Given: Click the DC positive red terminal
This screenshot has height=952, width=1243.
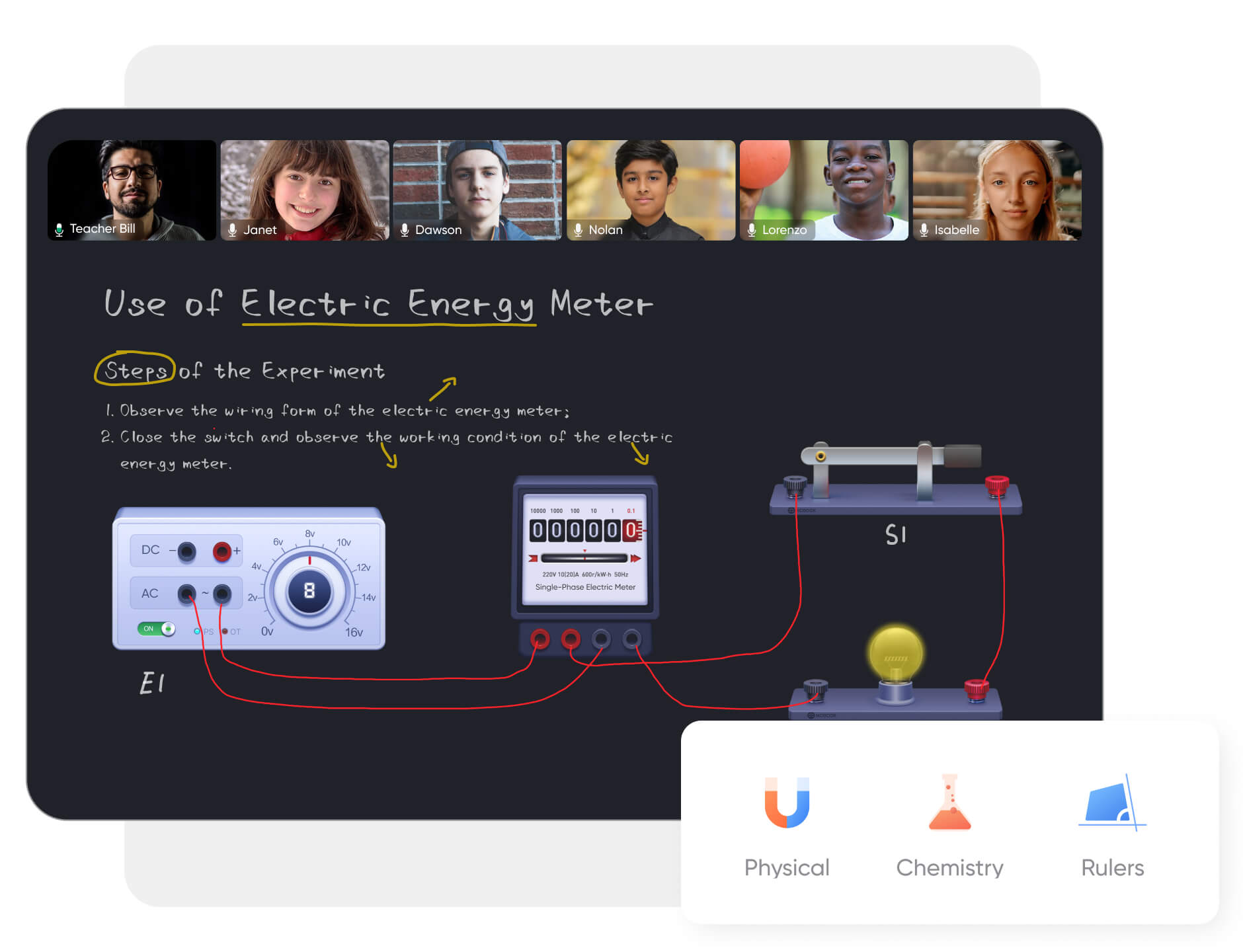Looking at the screenshot, I should click(222, 551).
